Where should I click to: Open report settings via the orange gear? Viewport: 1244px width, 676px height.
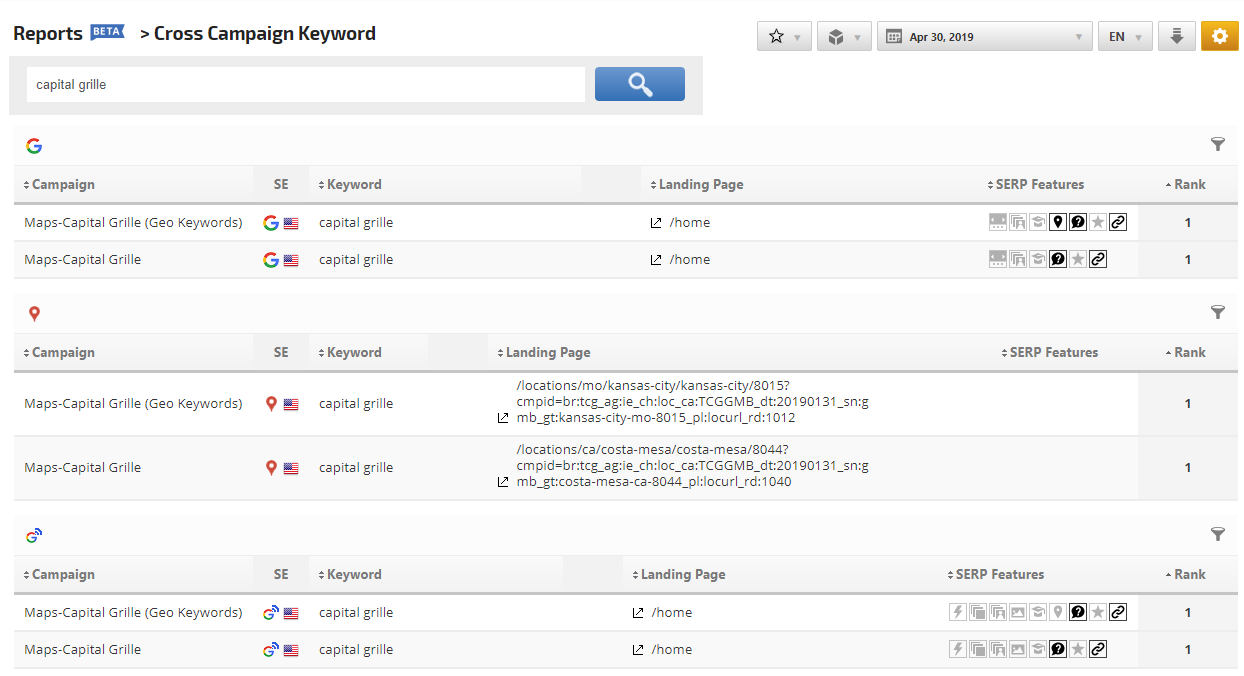pos(1219,37)
